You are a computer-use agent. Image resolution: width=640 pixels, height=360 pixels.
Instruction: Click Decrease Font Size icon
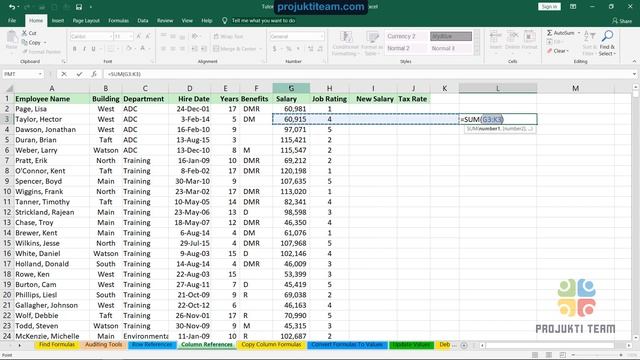click(148, 36)
